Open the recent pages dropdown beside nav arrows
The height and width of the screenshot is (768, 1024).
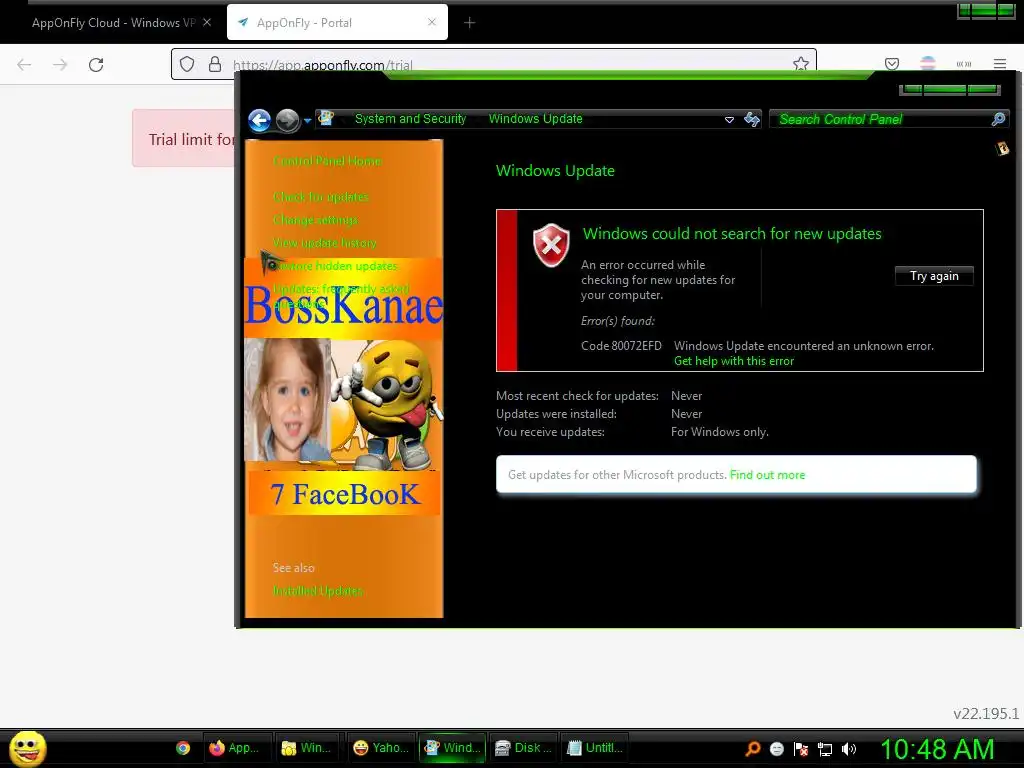tap(307, 121)
